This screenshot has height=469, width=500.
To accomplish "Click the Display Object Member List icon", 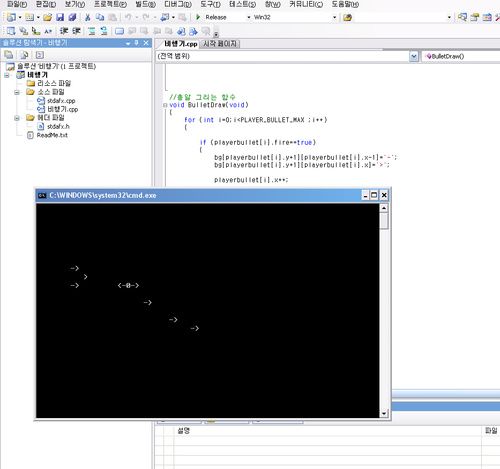I will click(x=11, y=31).
